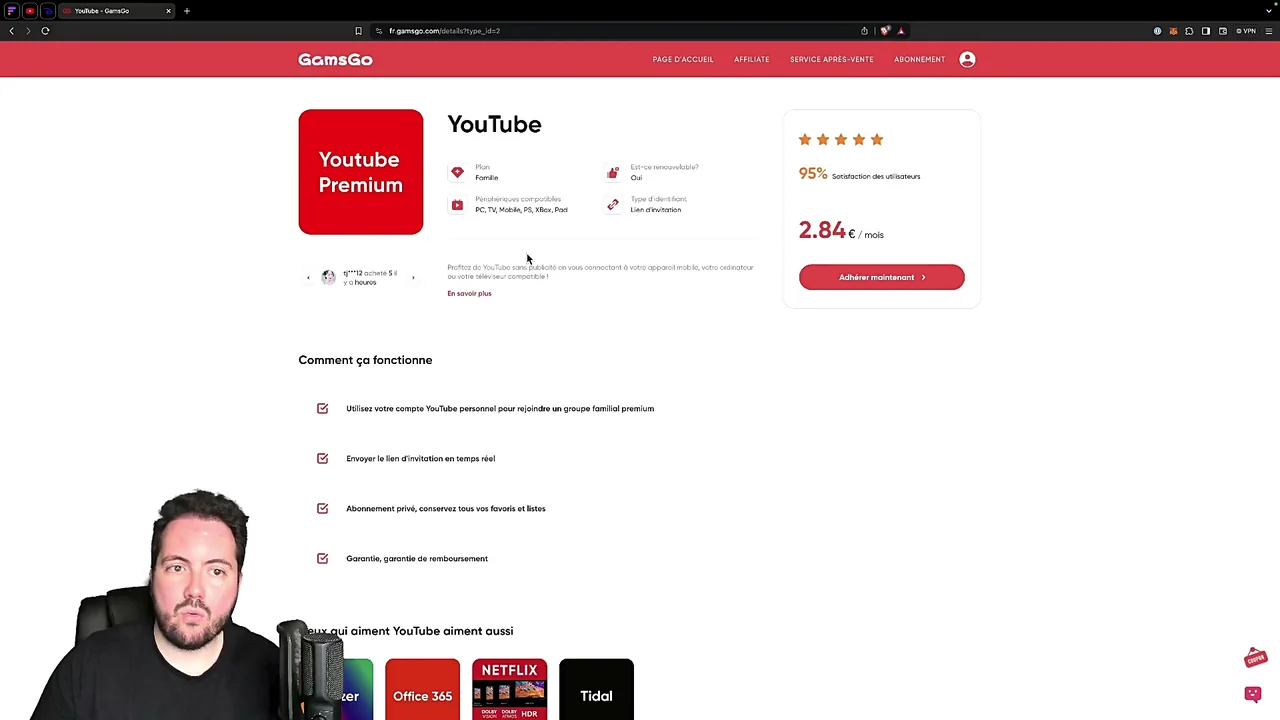
Task: Click the Adhérer maintenant button
Action: tap(882, 277)
